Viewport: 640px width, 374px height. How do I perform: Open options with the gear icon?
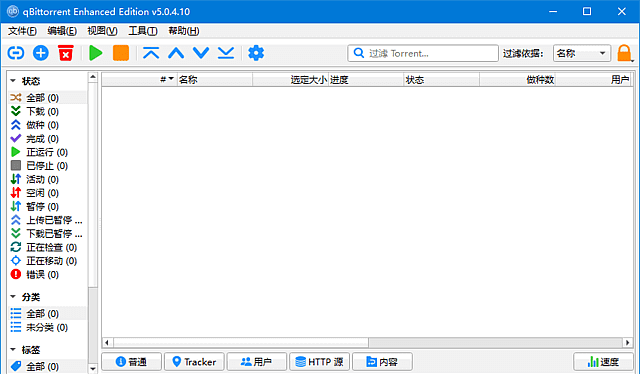[x=256, y=53]
